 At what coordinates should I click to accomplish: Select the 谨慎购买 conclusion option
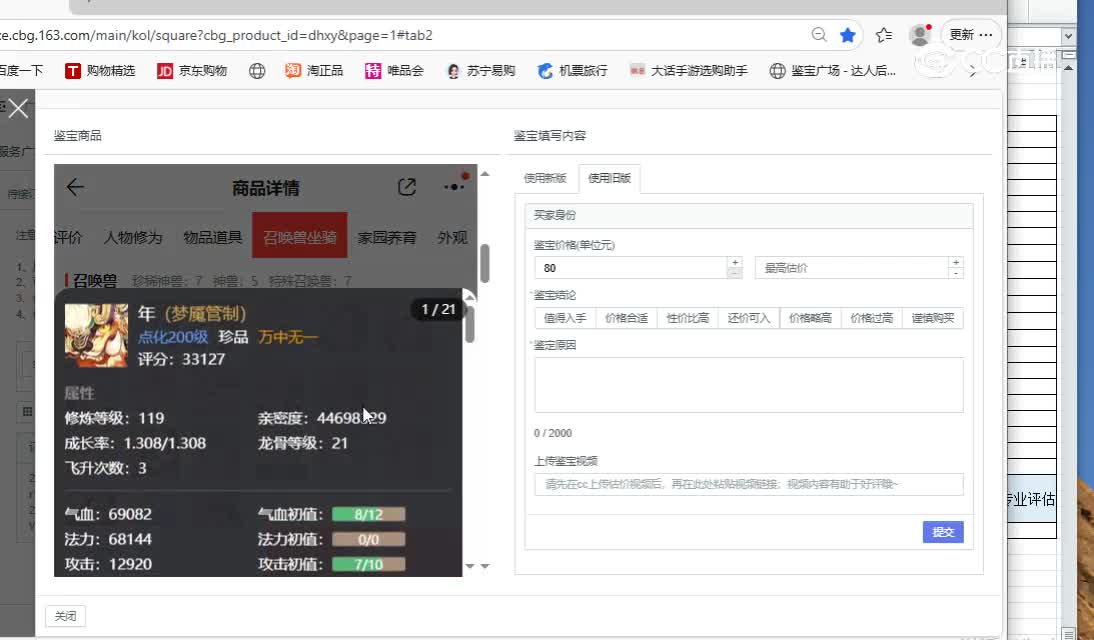[933, 318]
